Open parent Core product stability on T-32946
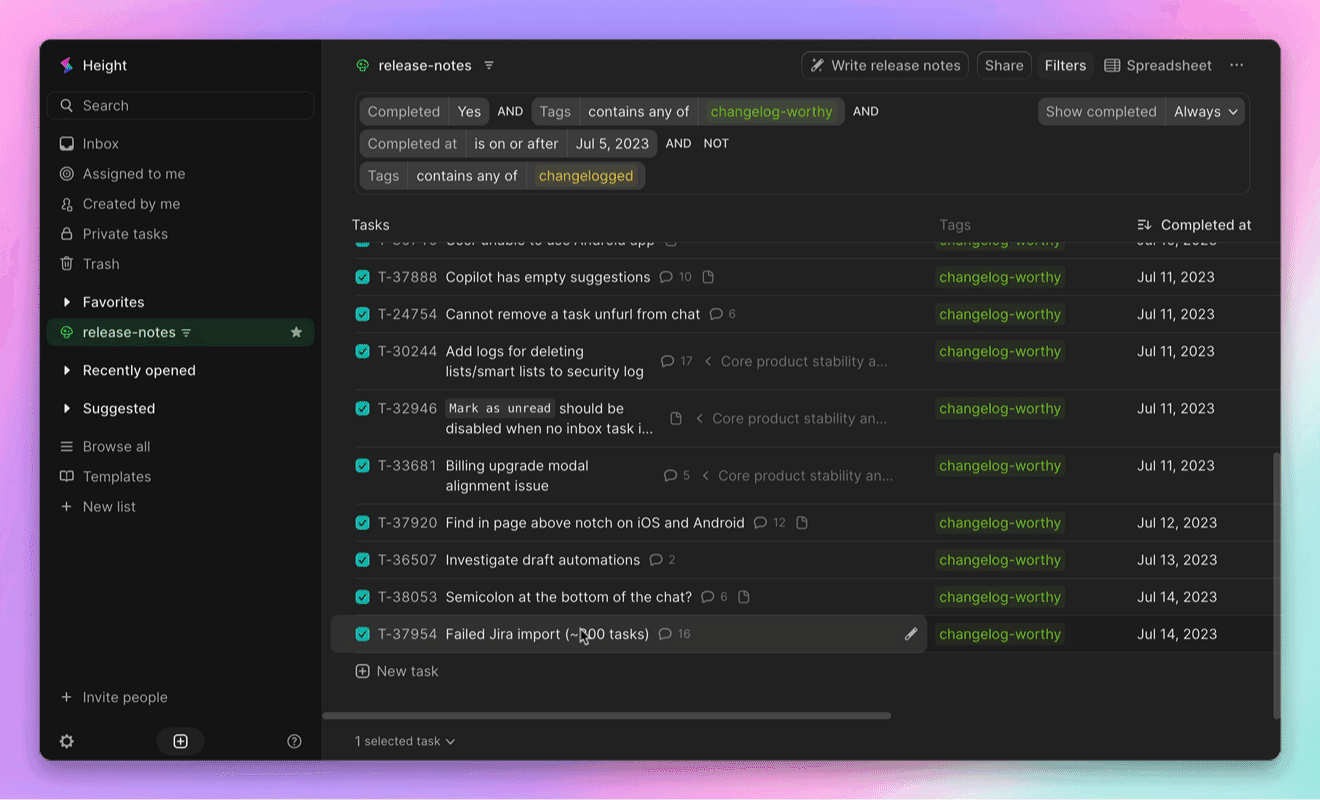The height and width of the screenshot is (800, 1320). (791, 418)
